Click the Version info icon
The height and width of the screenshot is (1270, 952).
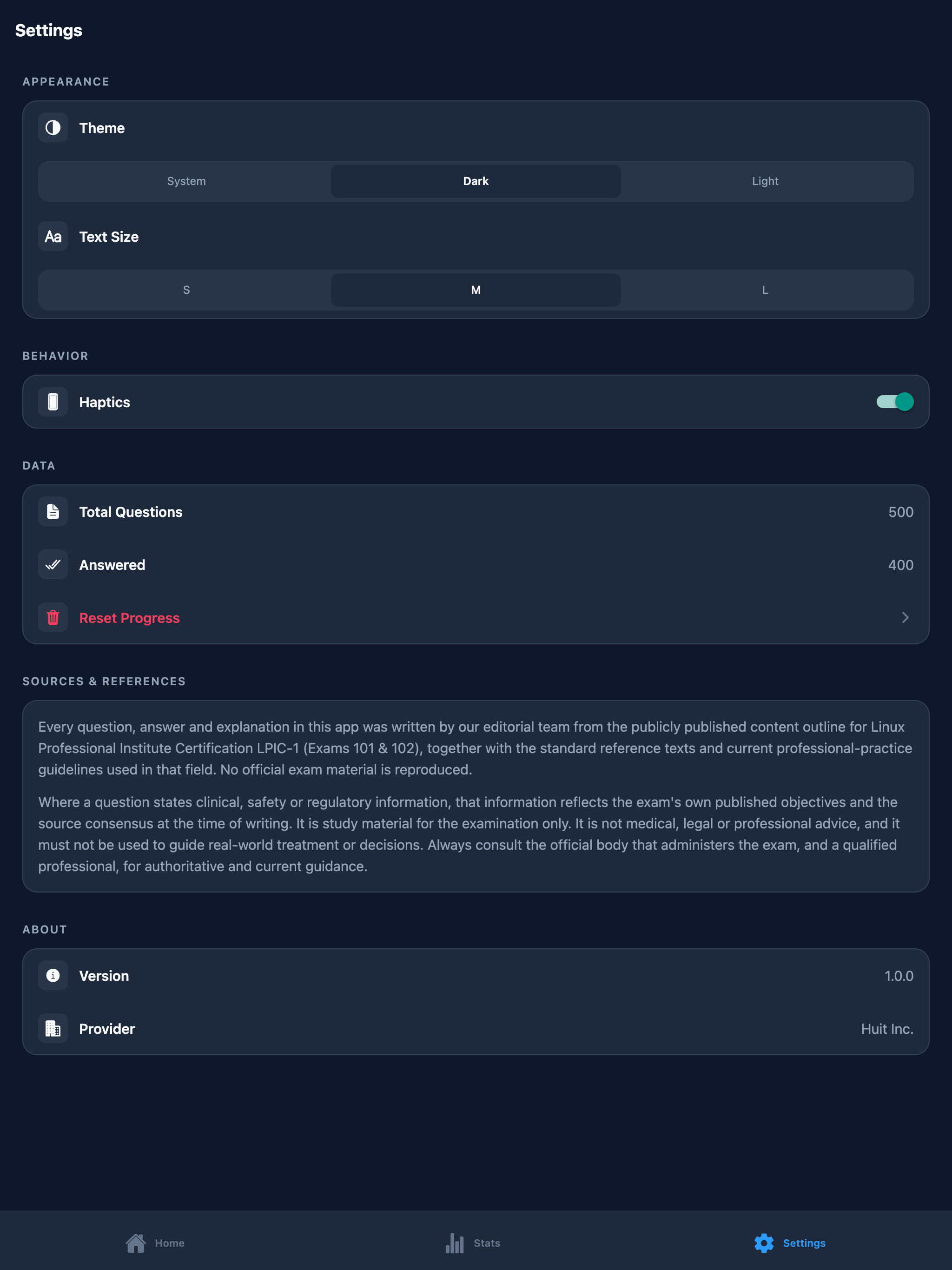[x=53, y=975]
